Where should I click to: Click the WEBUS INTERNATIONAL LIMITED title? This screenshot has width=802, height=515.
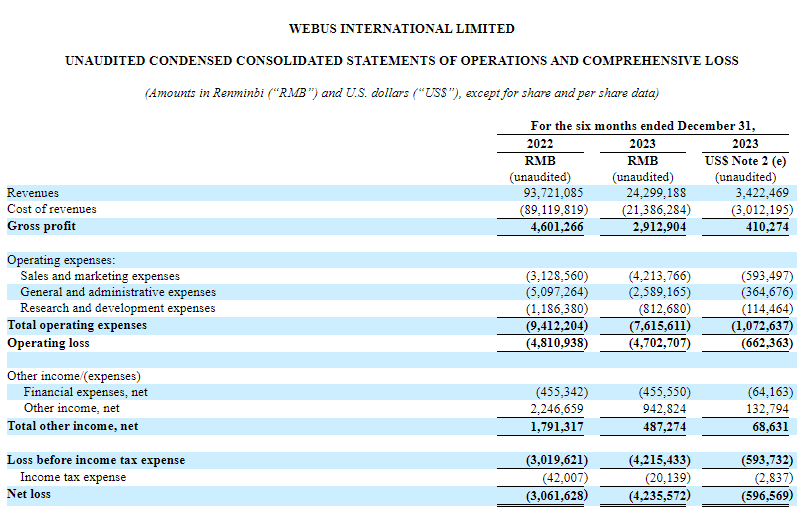click(401, 29)
